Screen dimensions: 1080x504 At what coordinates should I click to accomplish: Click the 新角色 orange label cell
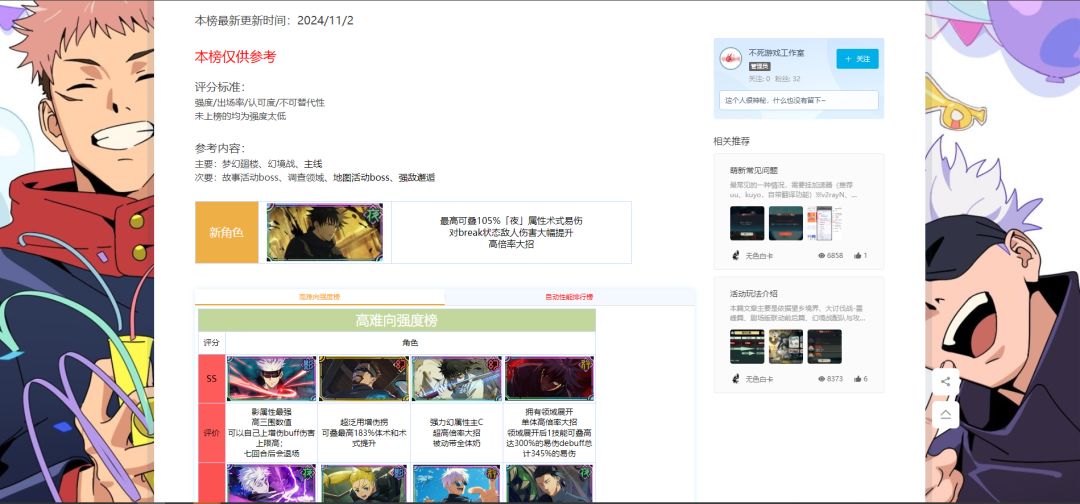coord(227,232)
